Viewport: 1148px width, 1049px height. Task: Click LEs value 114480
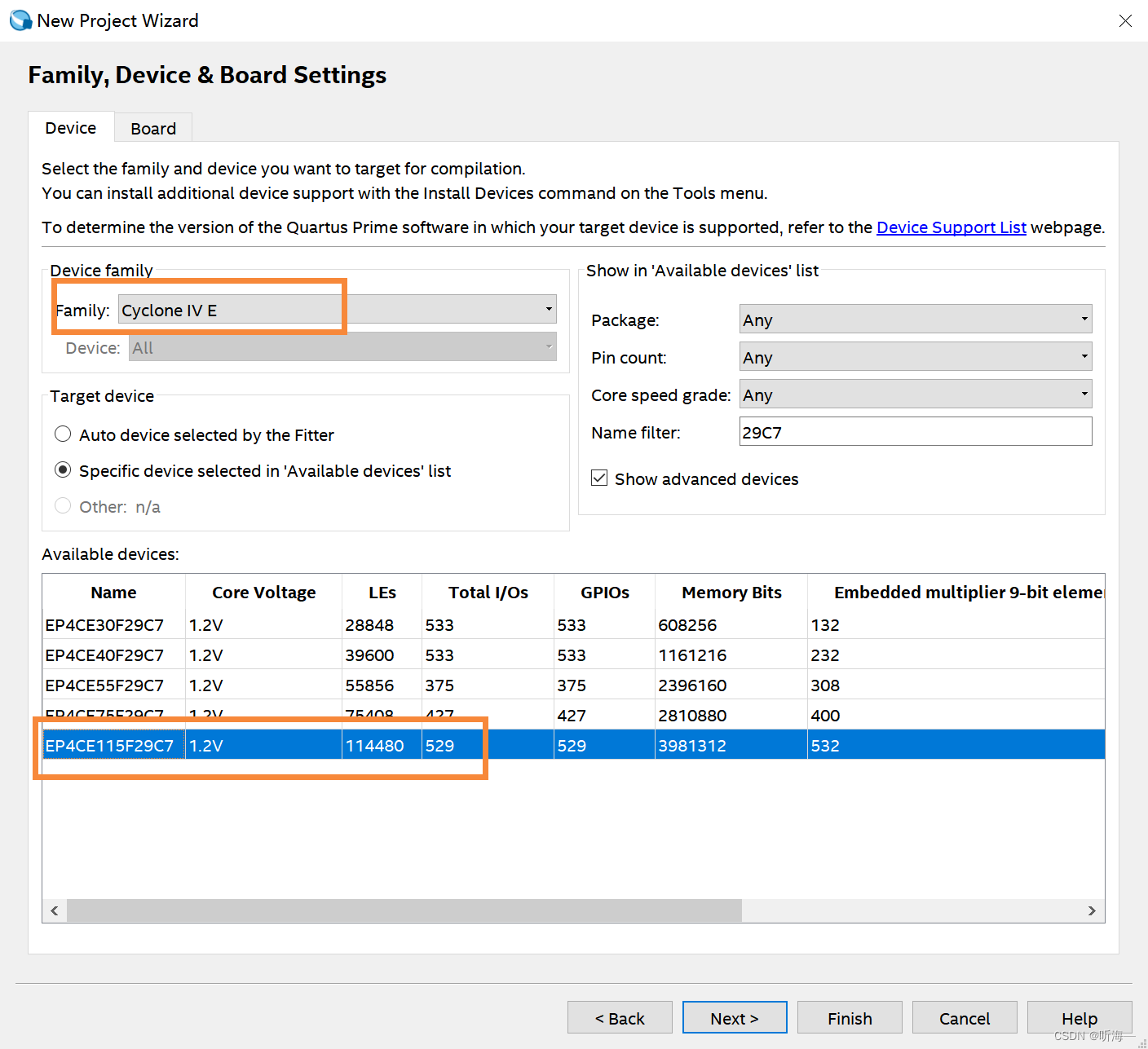pos(374,746)
